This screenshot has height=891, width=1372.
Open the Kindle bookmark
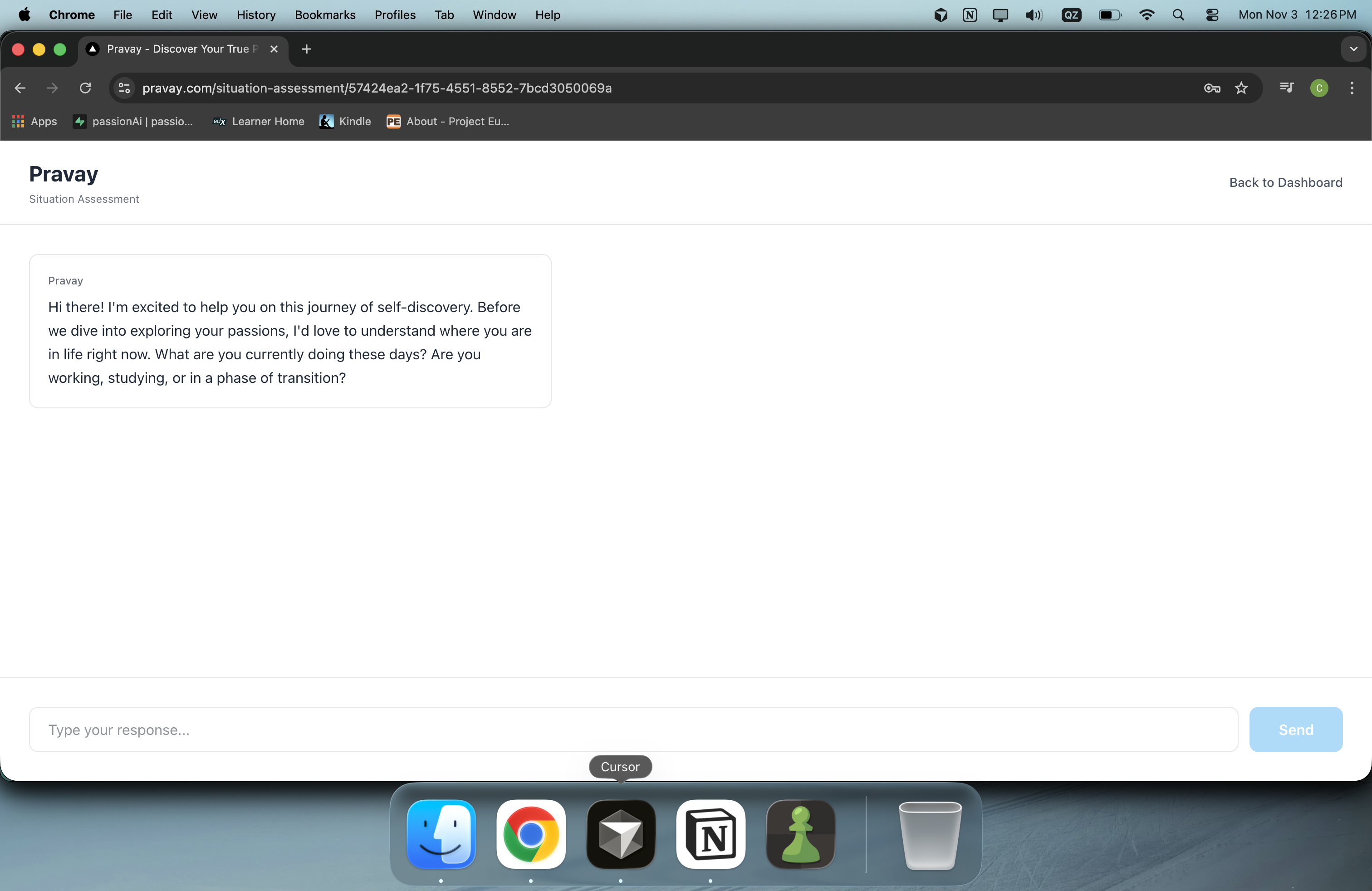(x=345, y=122)
